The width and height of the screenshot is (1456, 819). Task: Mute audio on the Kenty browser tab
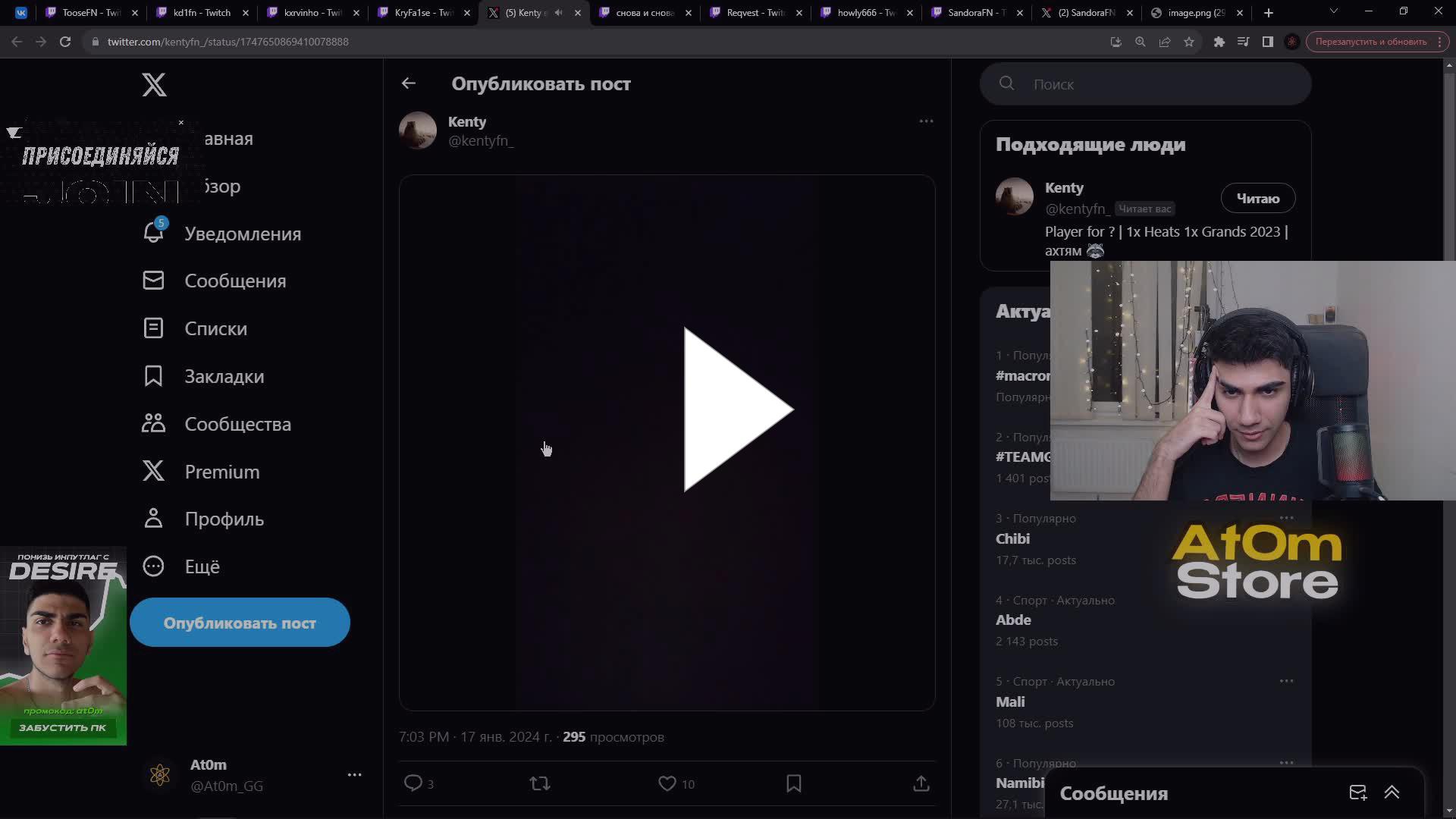[x=559, y=13]
